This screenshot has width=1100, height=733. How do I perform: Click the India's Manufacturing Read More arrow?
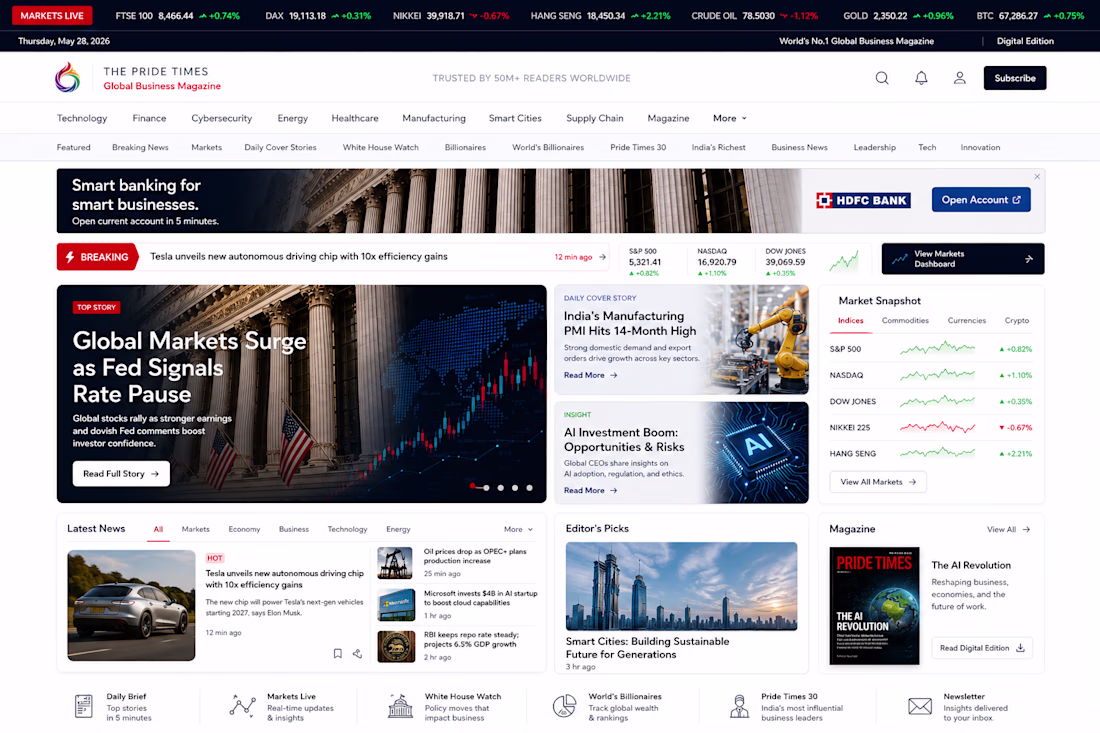coord(614,375)
